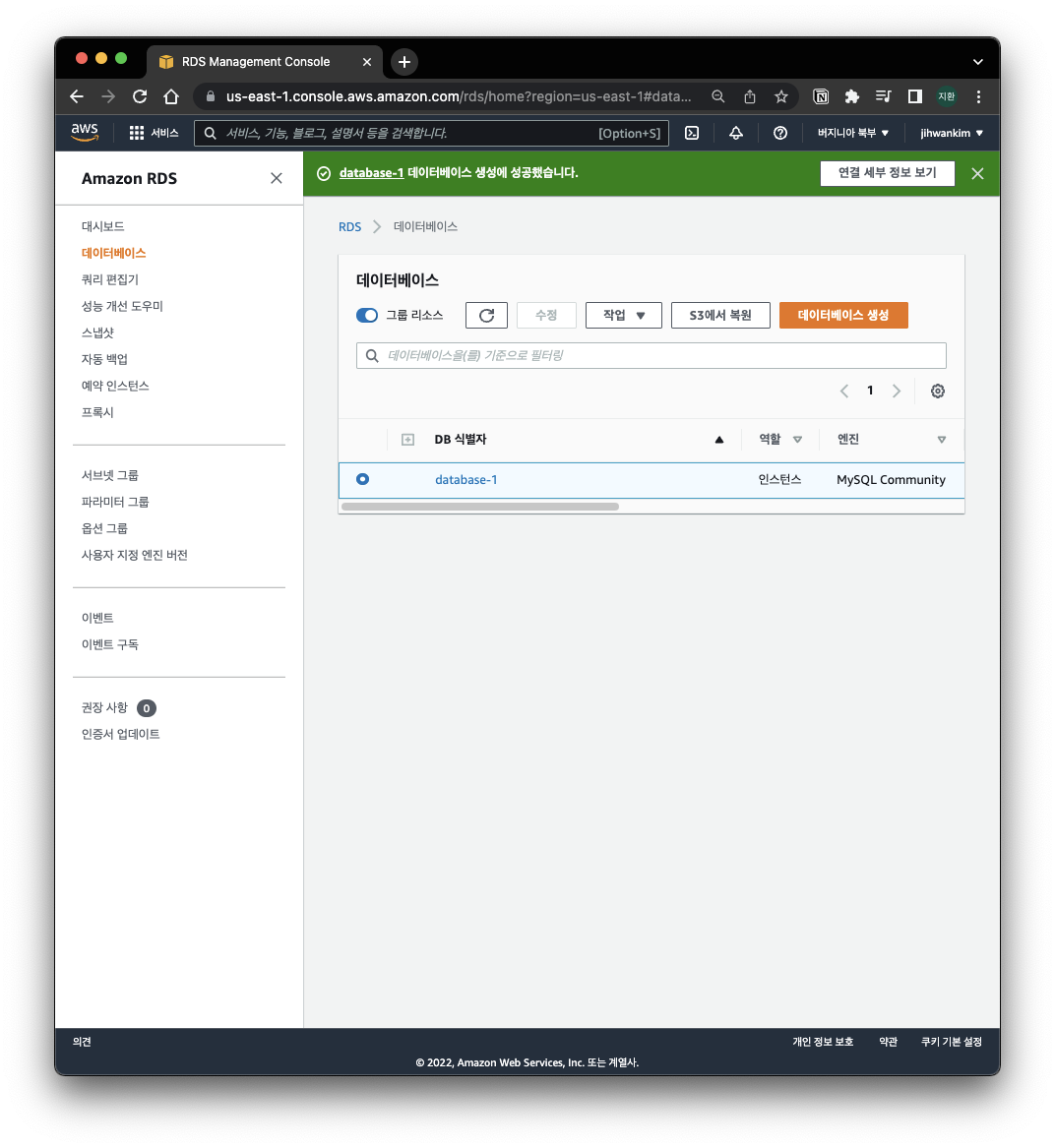Open 예약 인스턴스 in the sidebar

pos(115,386)
